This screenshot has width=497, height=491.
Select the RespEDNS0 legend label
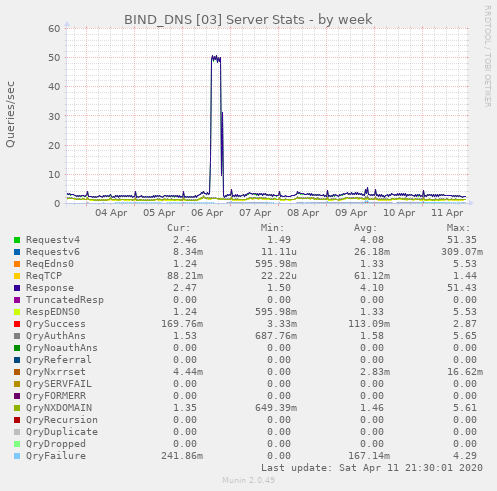(53, 312)
